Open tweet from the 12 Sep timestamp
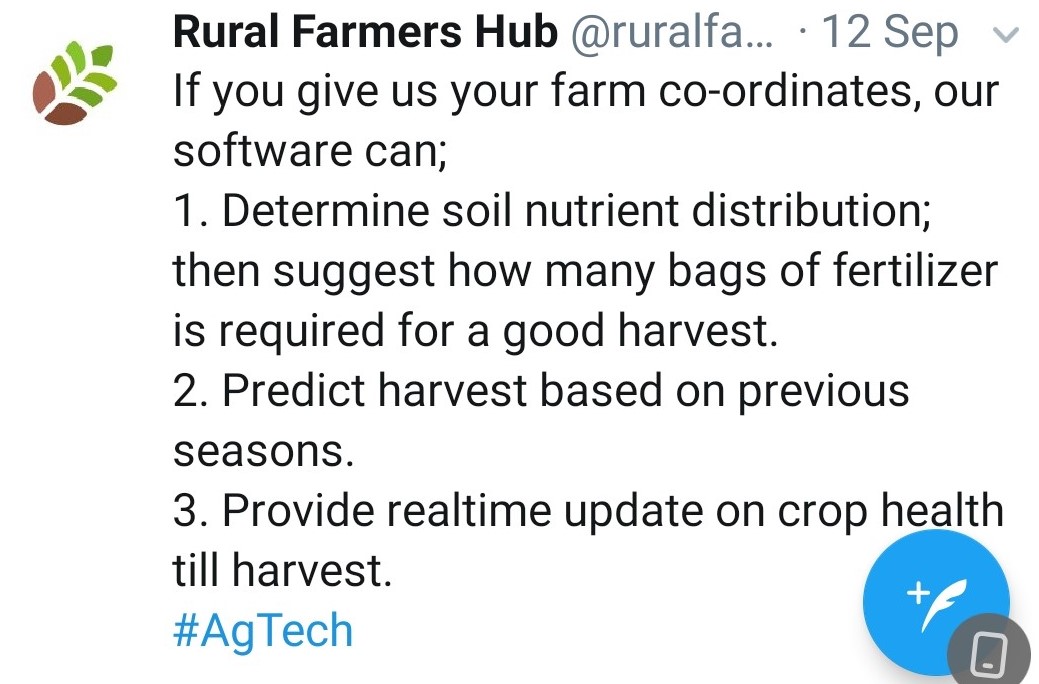 887,31
